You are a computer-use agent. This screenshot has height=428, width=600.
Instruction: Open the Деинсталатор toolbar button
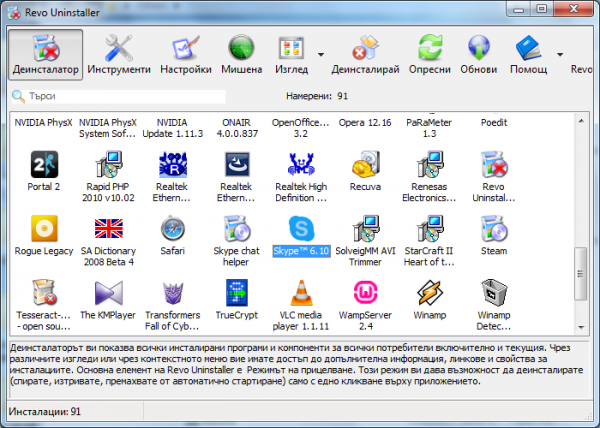click(46, 55)
